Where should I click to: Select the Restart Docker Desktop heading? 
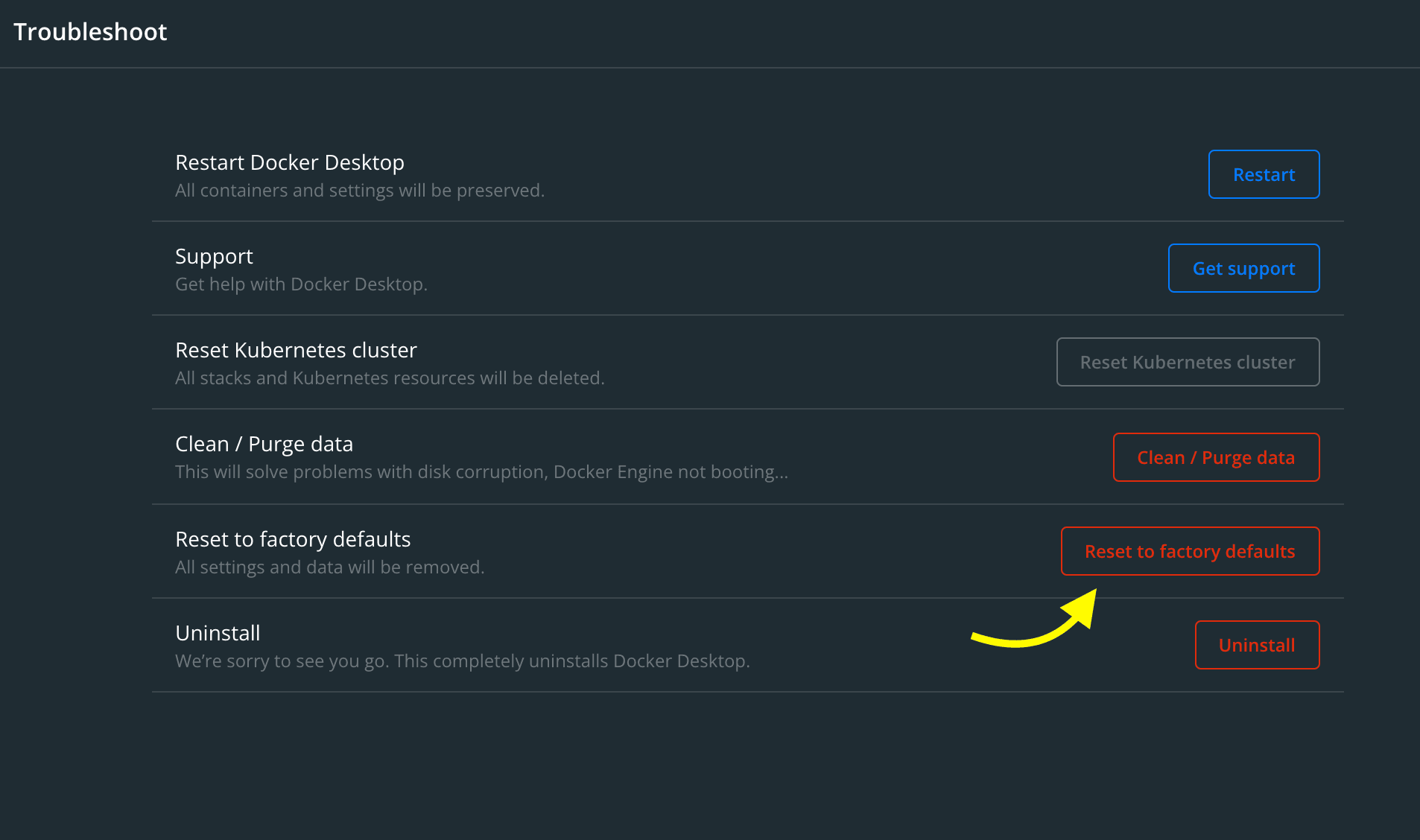coord(290,162)
